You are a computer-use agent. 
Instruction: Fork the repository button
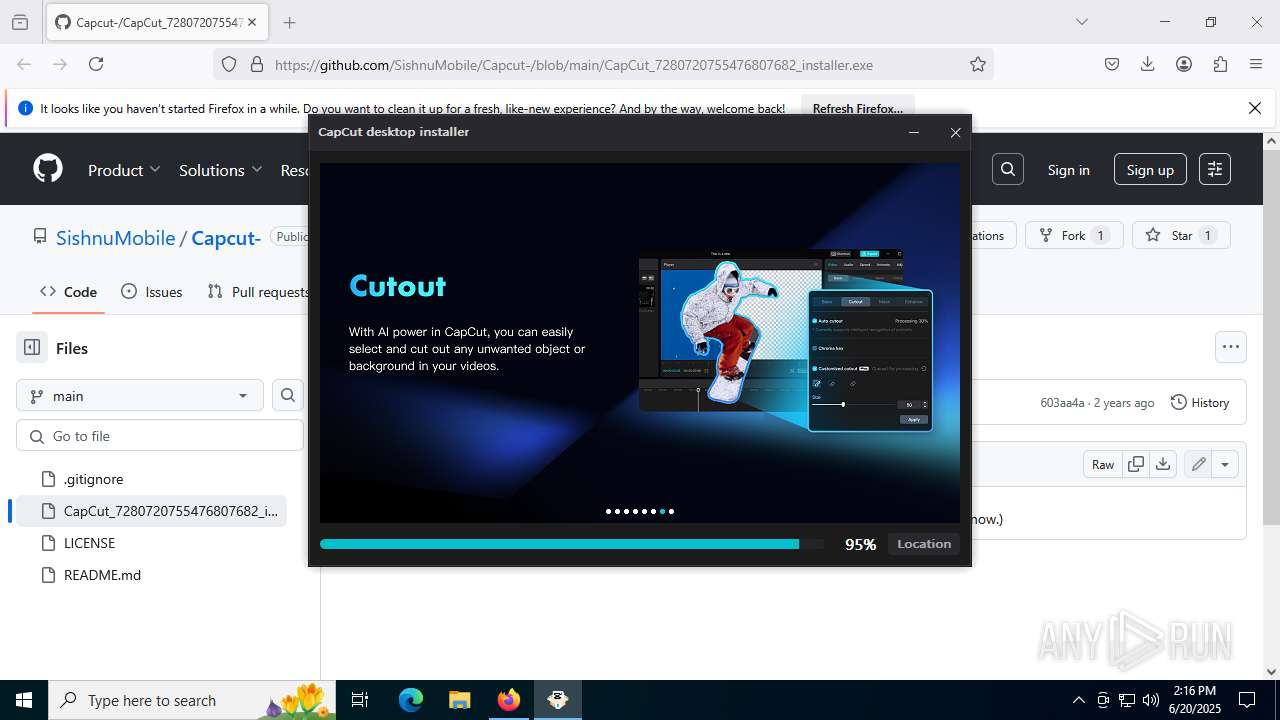tap(1073, 235)
